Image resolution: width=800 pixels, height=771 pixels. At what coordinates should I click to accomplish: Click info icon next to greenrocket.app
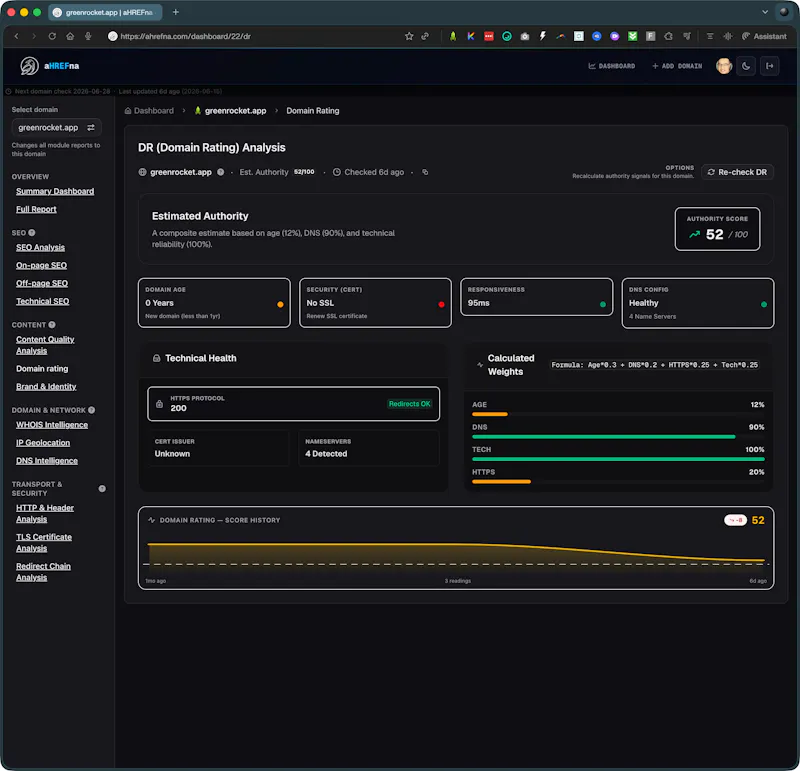(220, 172)
